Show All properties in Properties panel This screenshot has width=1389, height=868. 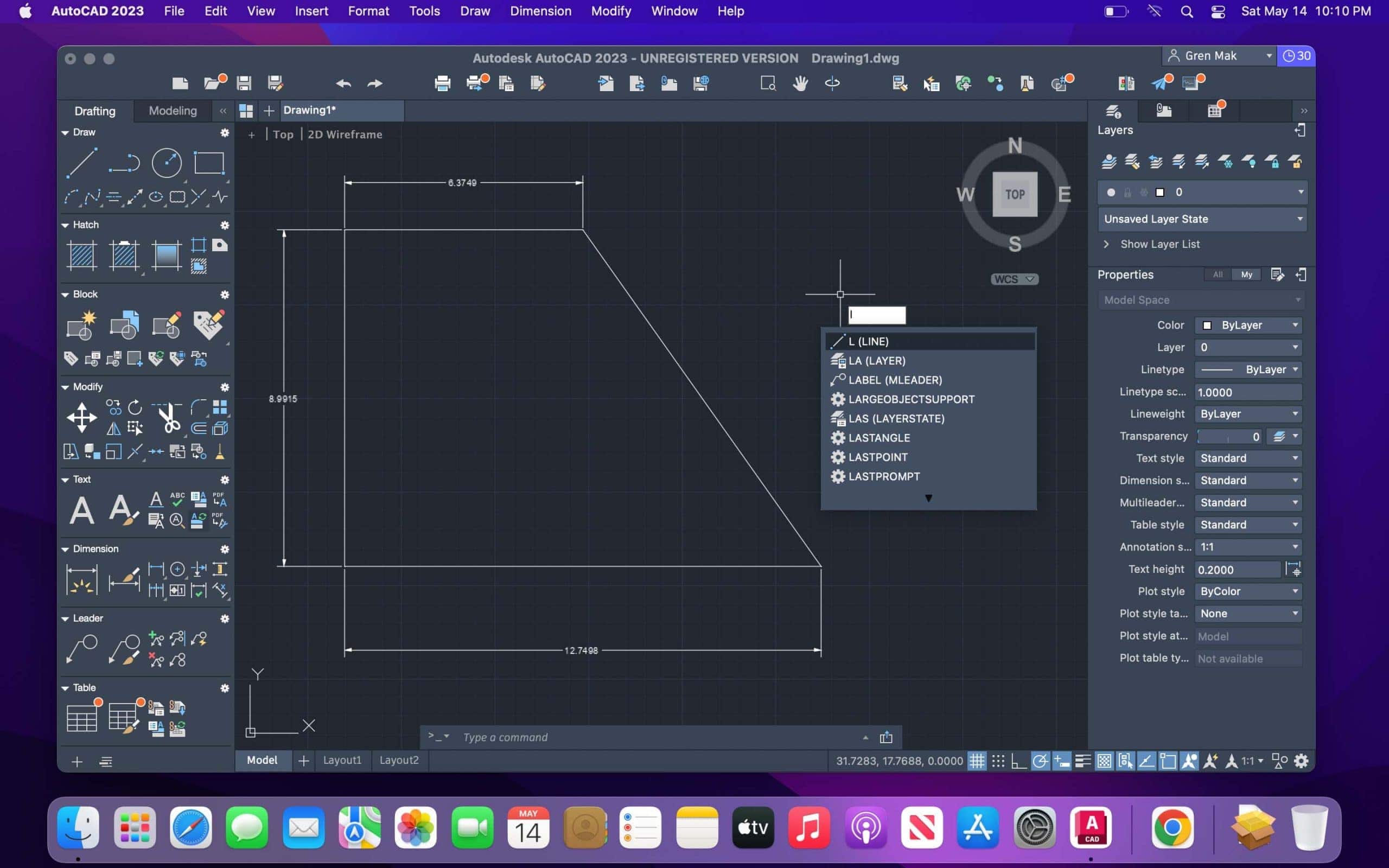1218,275
